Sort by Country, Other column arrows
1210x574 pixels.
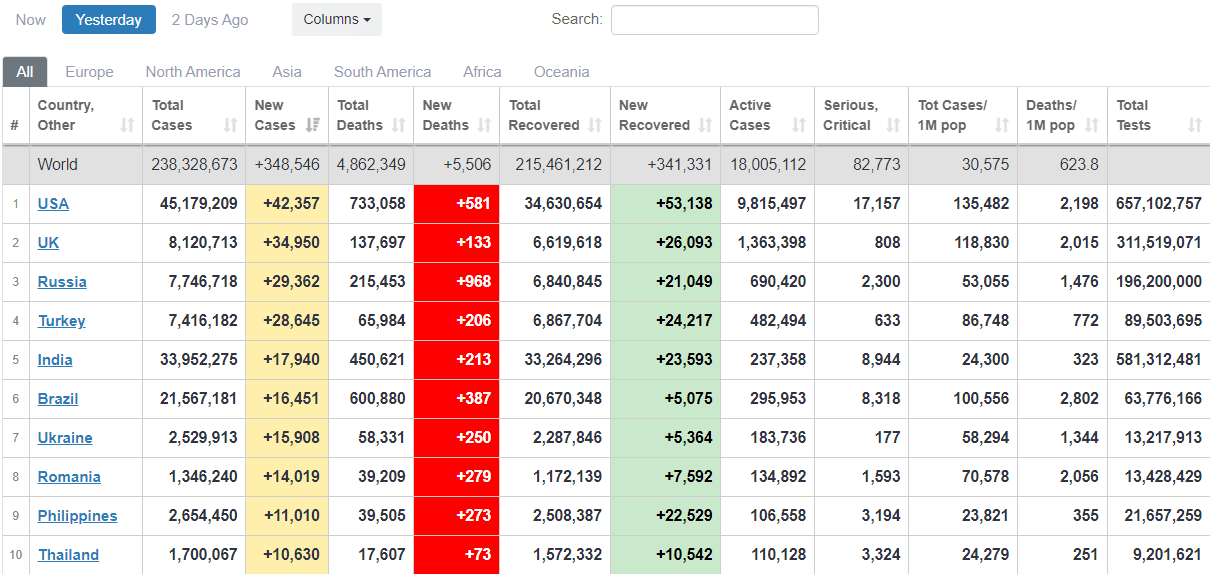tap(127, 126)
